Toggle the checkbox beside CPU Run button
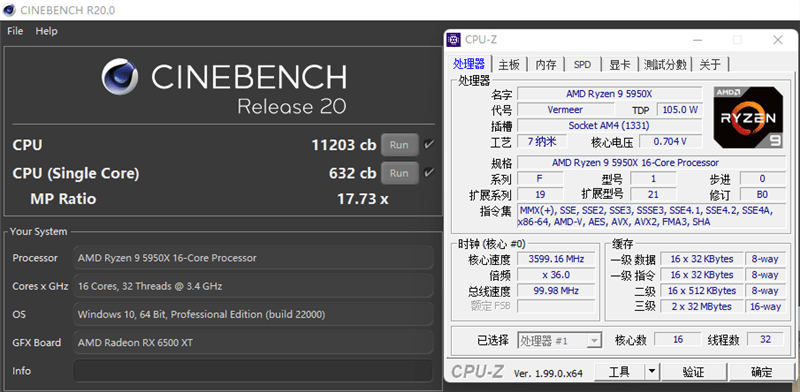This screenshot has height=392, width=800. click(x=429, y=144)
